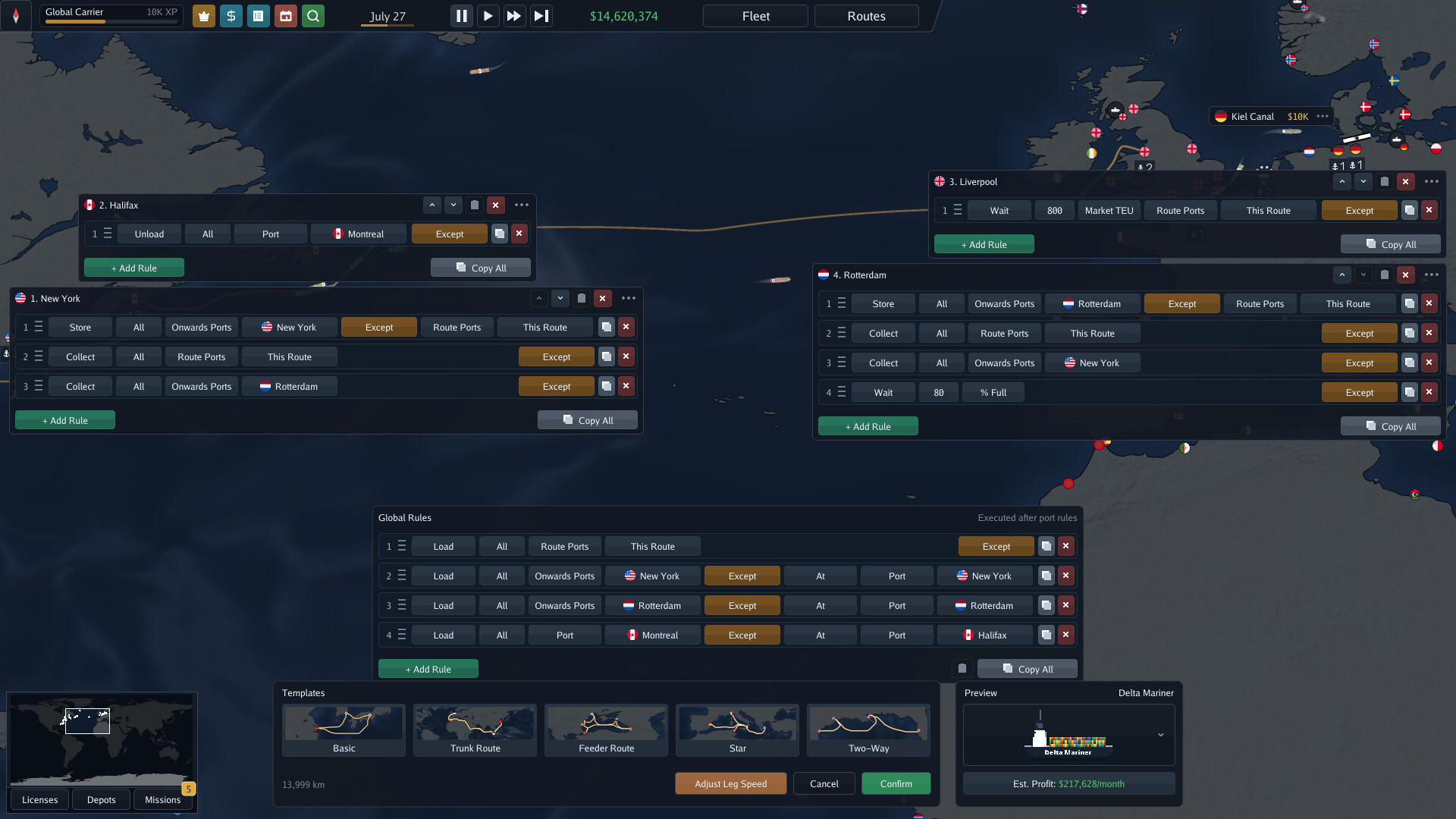Toggle Except on Liverpool Wait rule
Screen dimensions: 1456x819
click(1360, 210)
